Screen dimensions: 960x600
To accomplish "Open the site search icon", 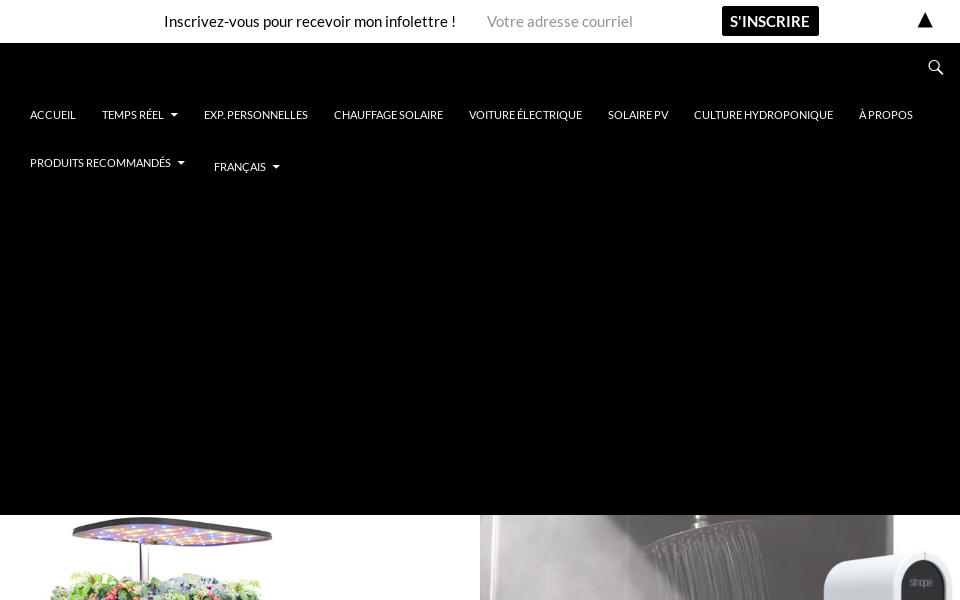I will point(936,67).
